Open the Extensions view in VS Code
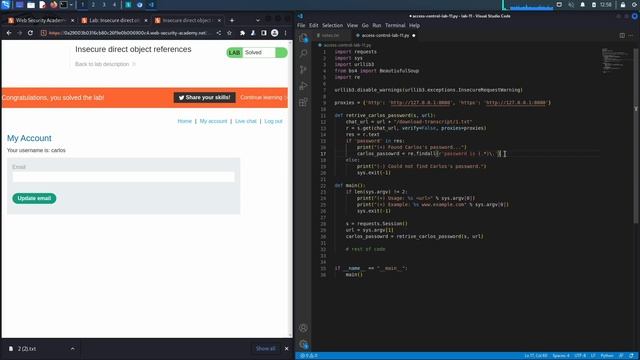 (x=303, y=102)
